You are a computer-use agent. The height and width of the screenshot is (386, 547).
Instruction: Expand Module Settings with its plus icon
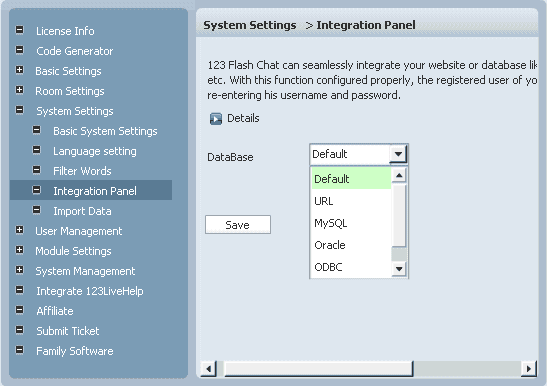pos(20,250)
